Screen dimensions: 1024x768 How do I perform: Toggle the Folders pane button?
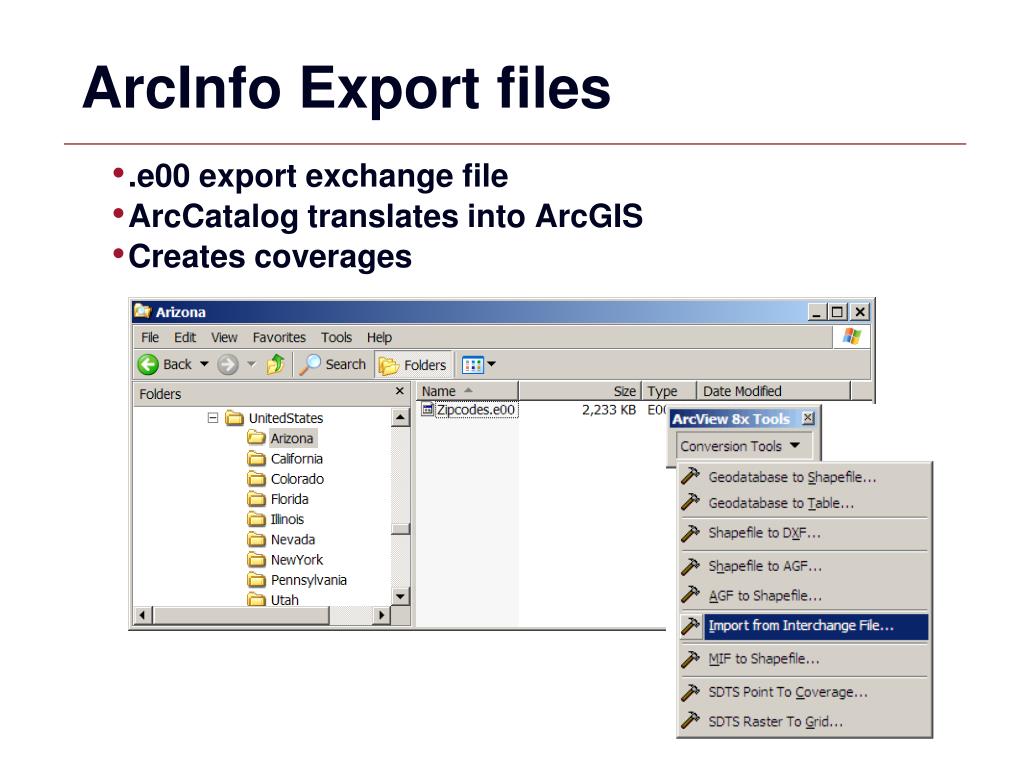click(x=413, y=364)
